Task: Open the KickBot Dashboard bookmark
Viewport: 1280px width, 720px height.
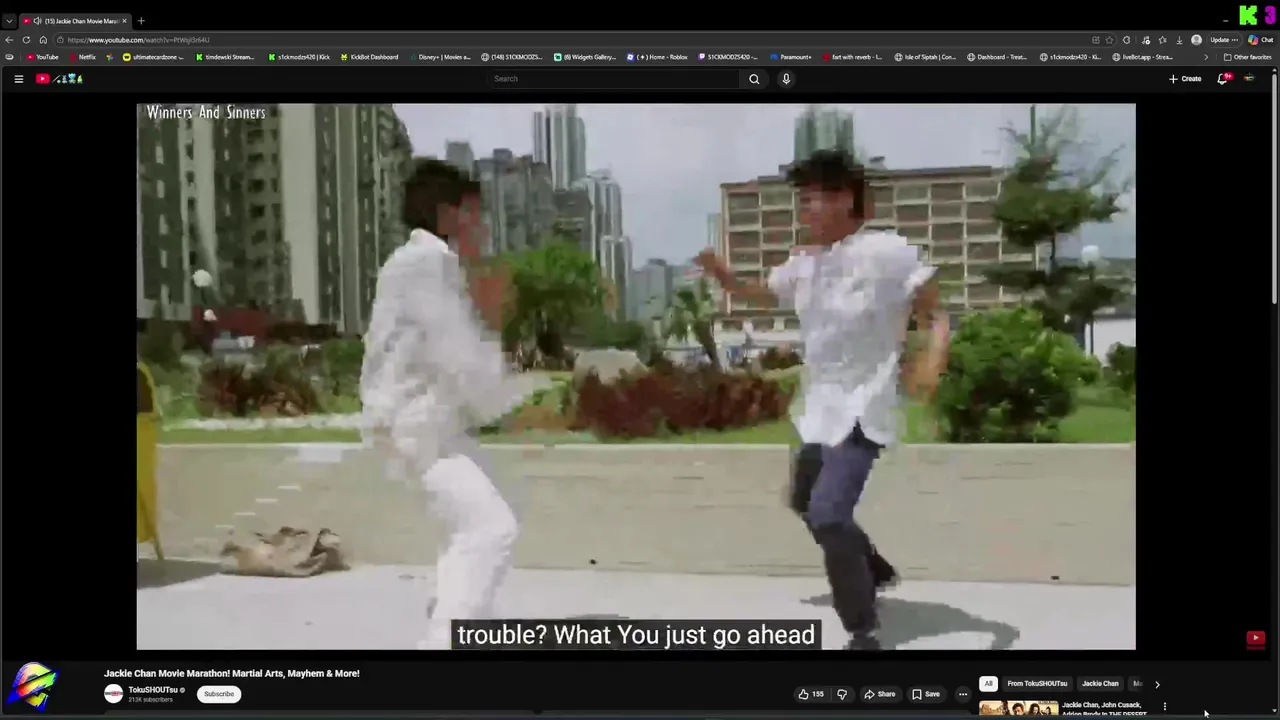Action: [x=369, y=57]
